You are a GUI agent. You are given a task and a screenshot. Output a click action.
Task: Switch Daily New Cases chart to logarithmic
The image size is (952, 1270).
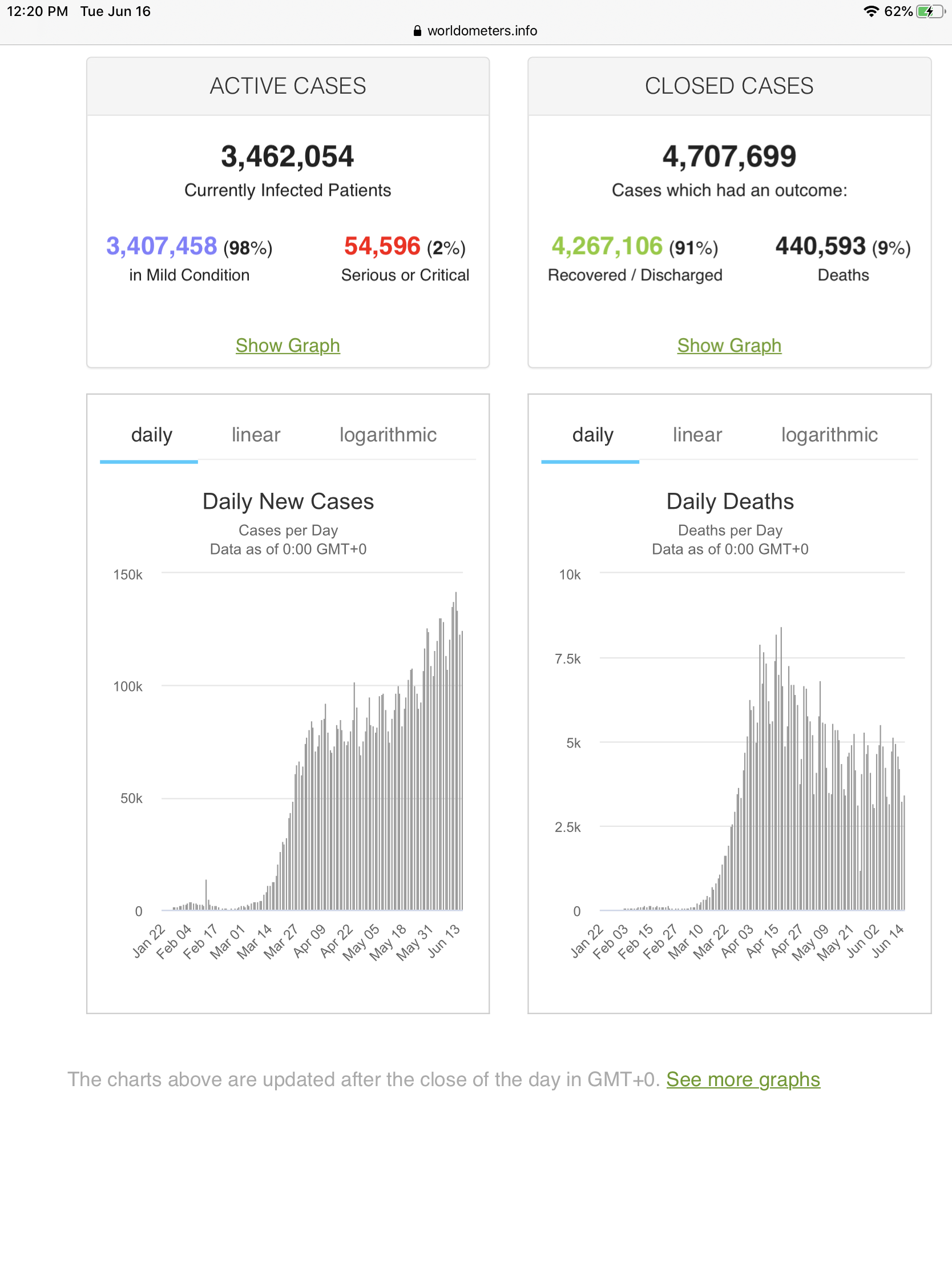coord(388,435)
